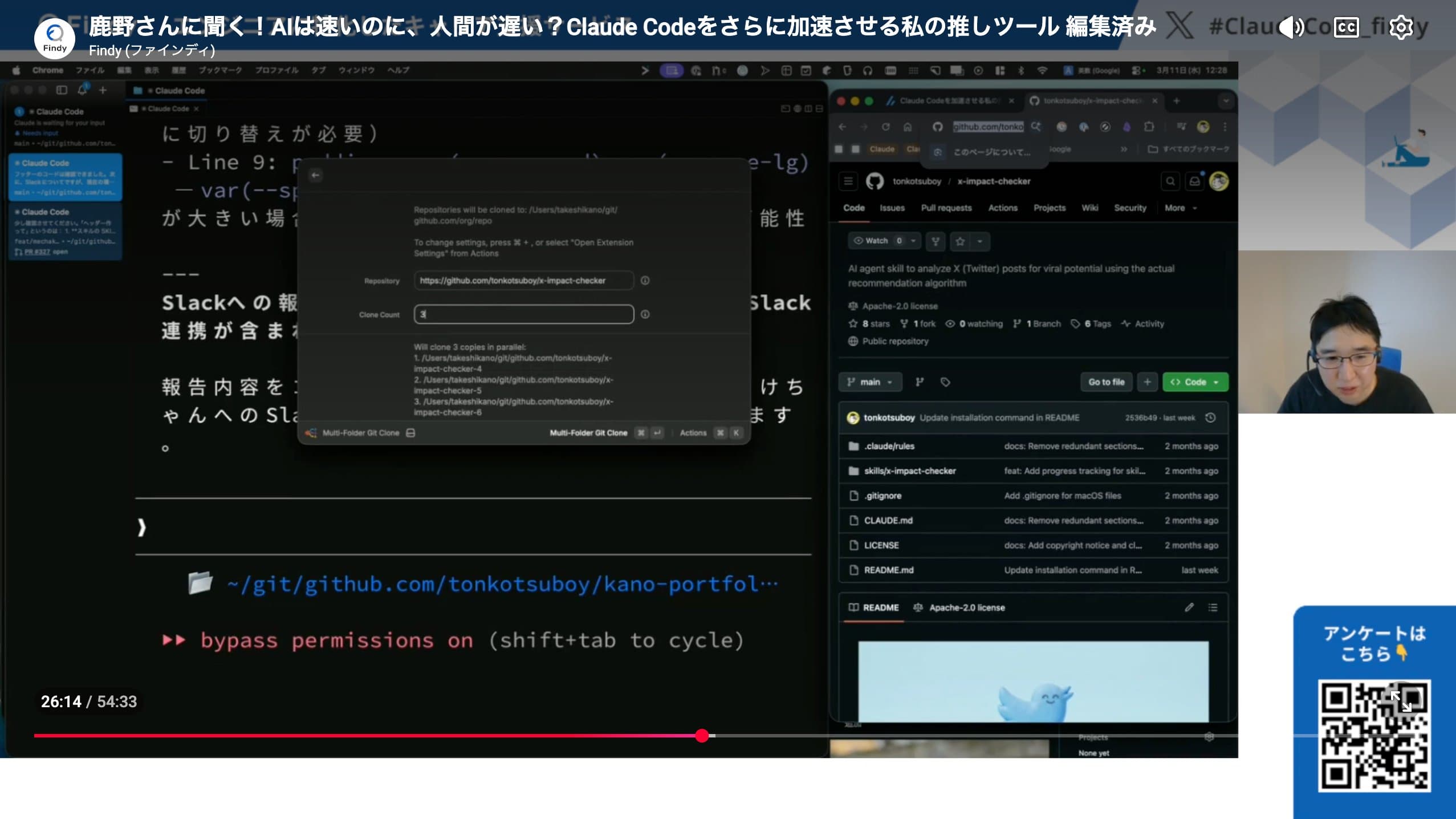Click the Go to file button
Viewport: 1456px width, 819px height.
coord(1105,382)
